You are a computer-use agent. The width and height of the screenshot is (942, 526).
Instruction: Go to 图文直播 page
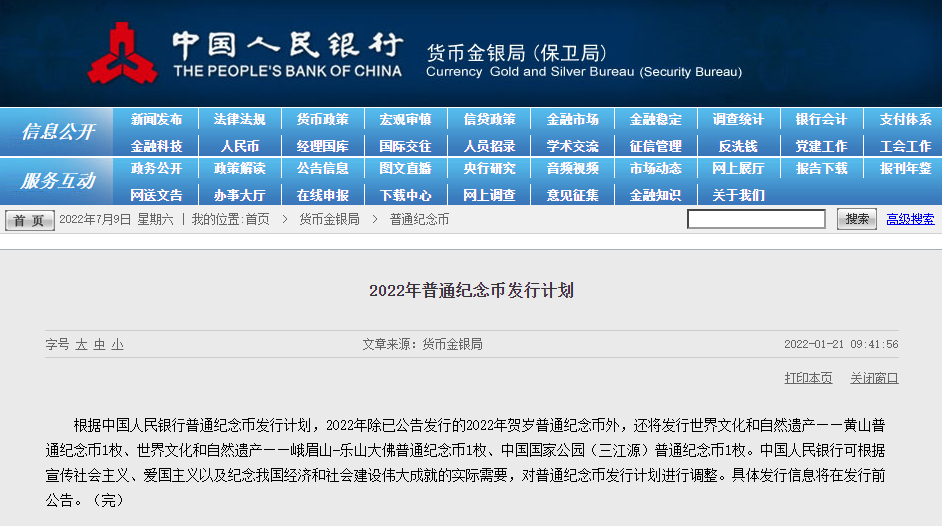[x=406, y=169]
